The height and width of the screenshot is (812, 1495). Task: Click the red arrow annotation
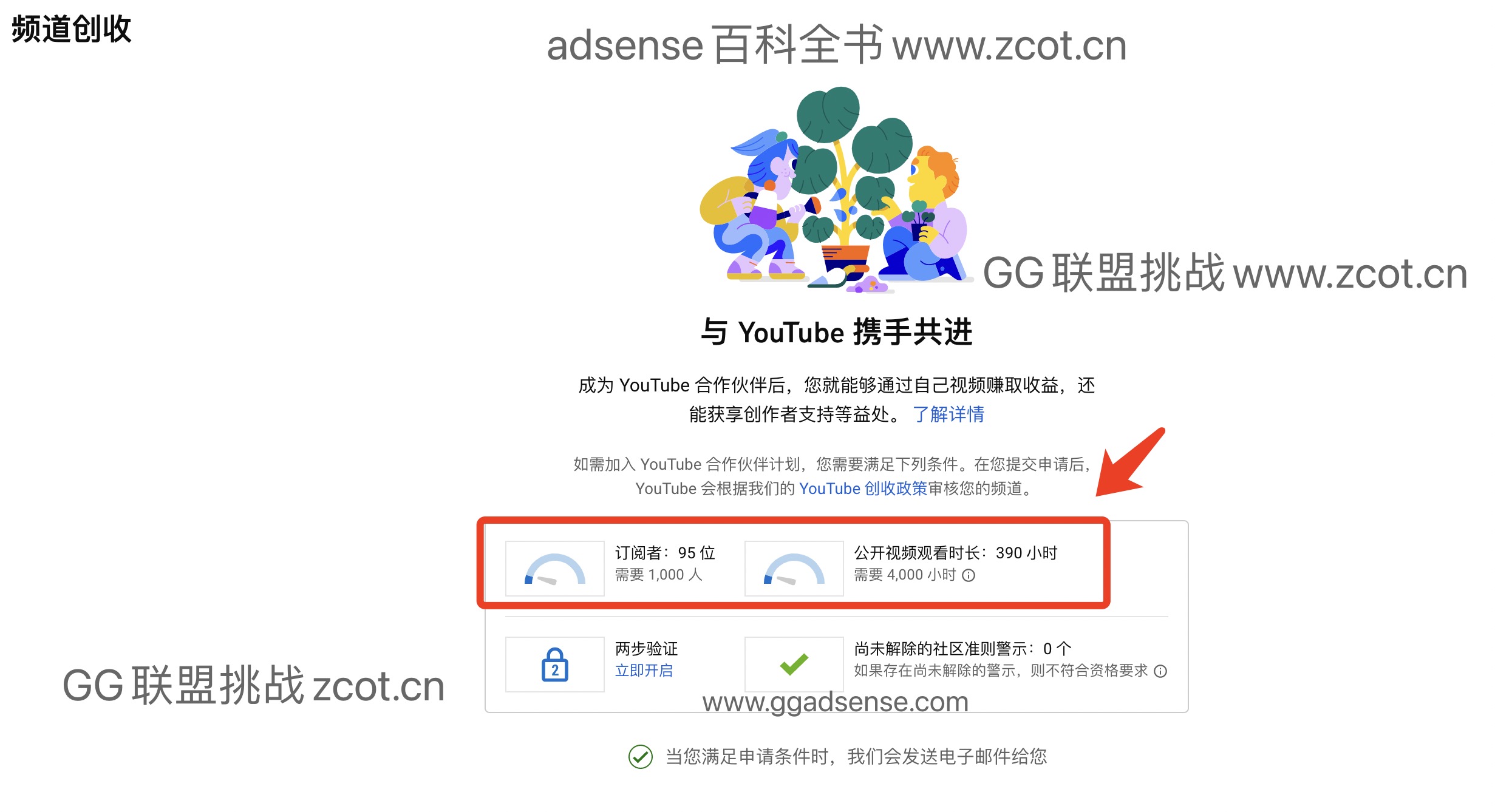1129,462
